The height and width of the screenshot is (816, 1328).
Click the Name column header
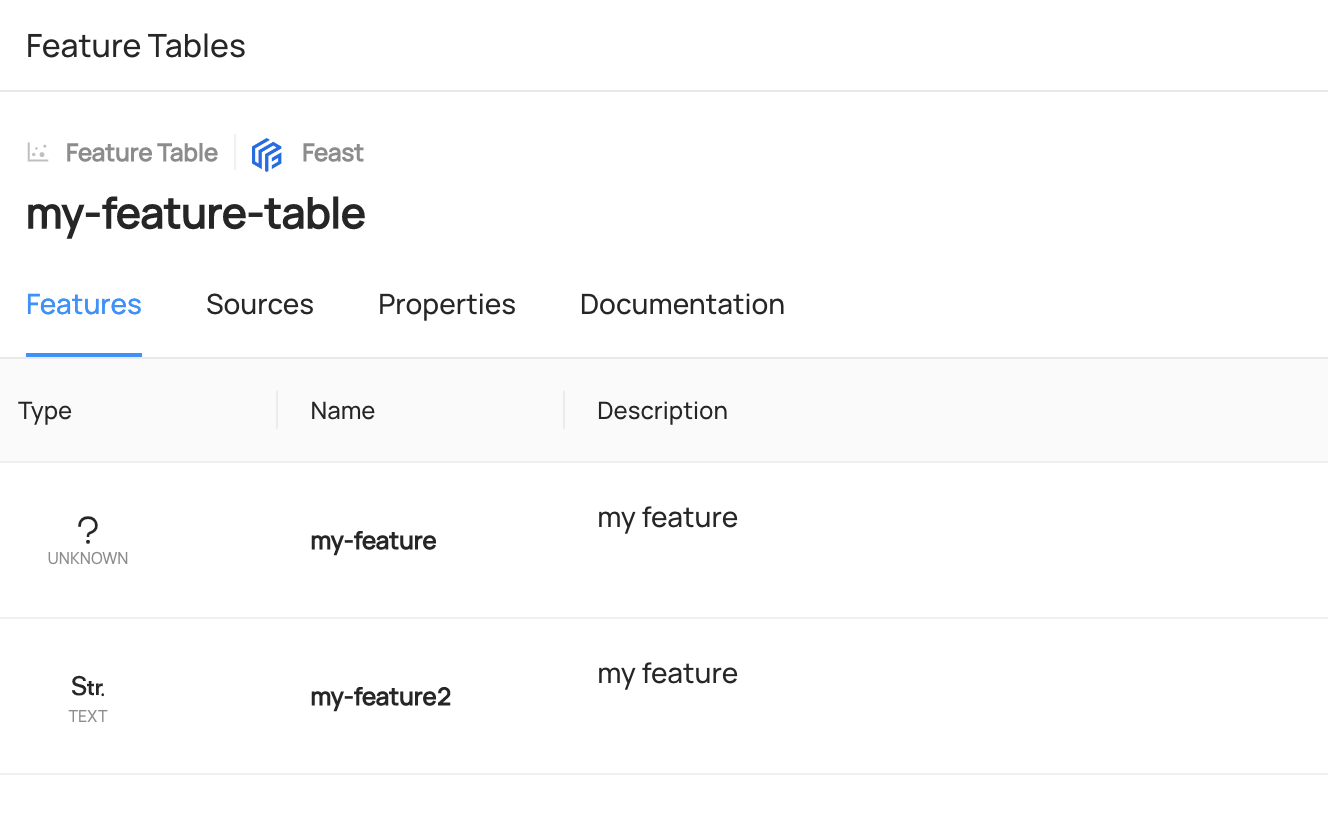coord(342,410)
